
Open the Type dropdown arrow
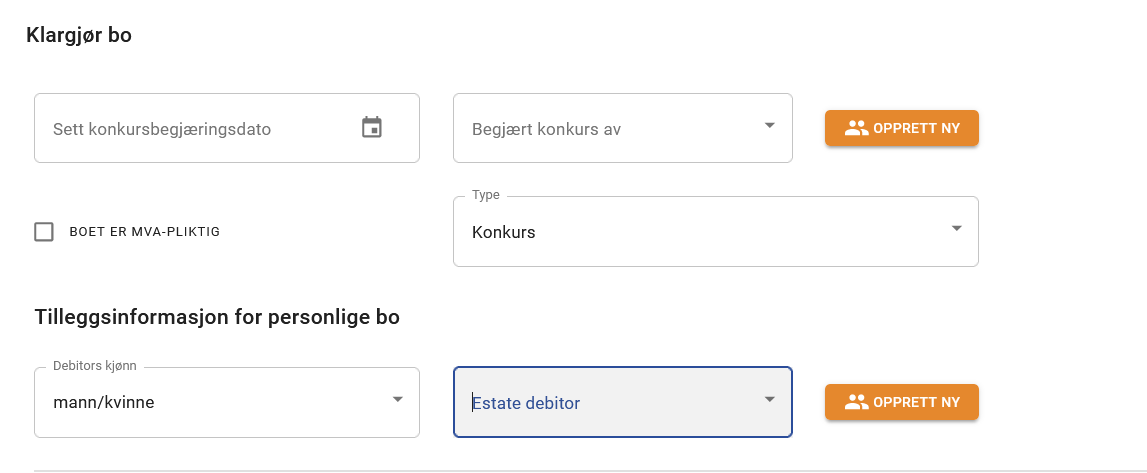(x=956, y=229)
